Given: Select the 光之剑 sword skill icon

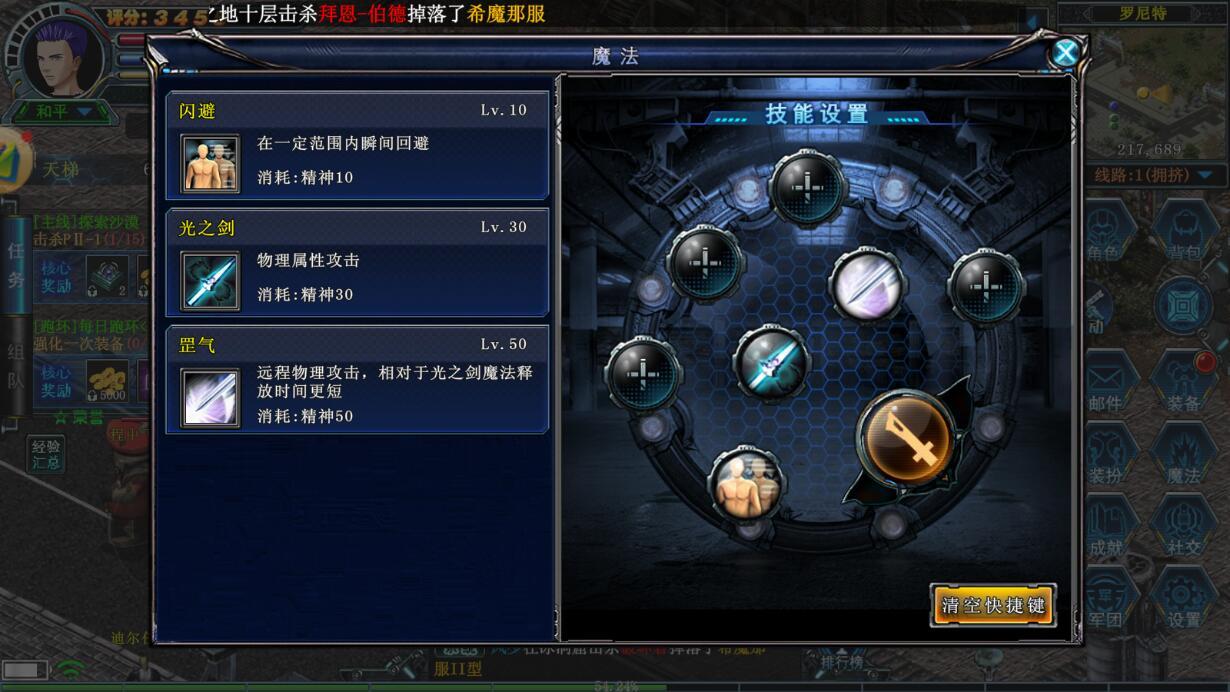Looking at the screenshot, I should coord(210,280).
